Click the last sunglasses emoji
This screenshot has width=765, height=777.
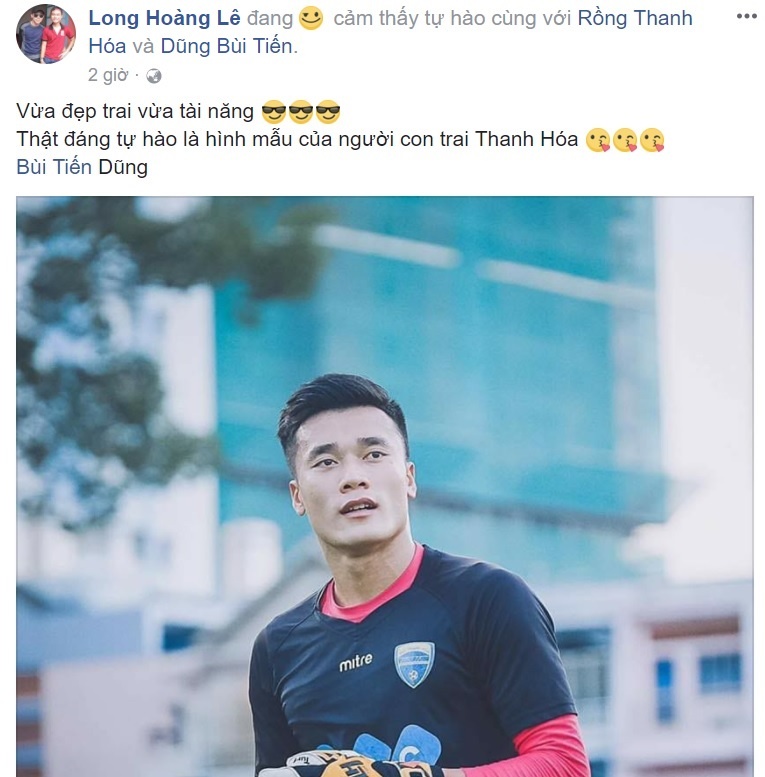click(328, 111)
